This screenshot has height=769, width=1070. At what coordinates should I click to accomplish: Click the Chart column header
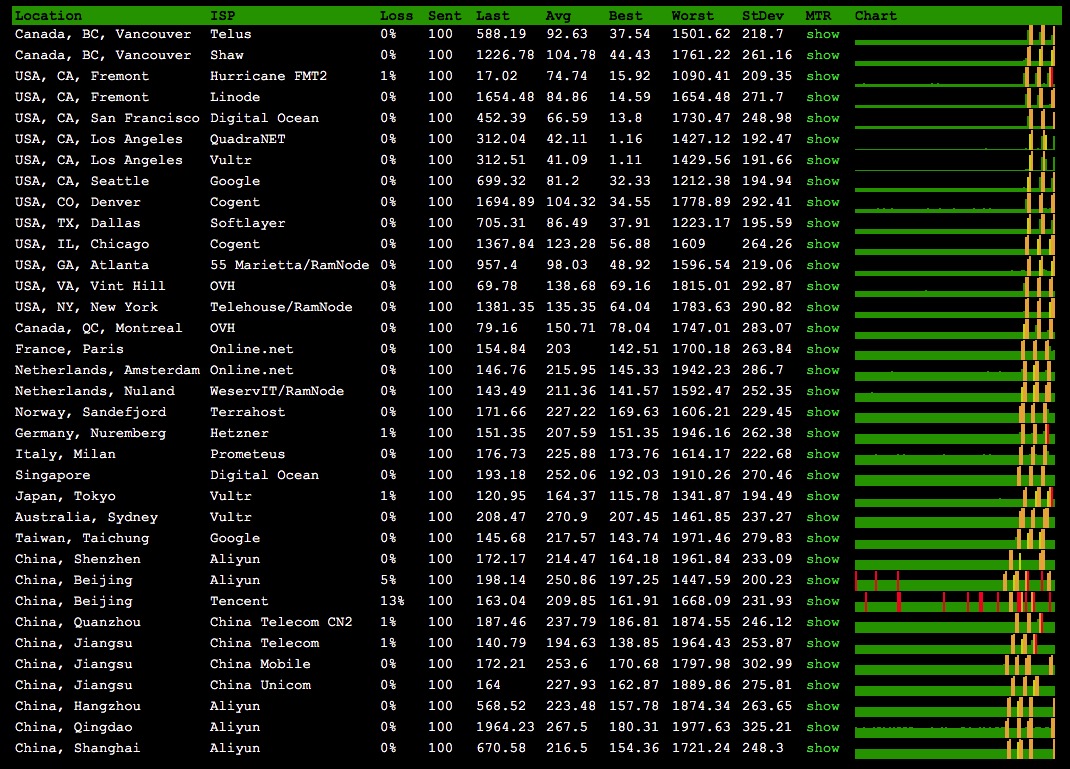[876, 15]
